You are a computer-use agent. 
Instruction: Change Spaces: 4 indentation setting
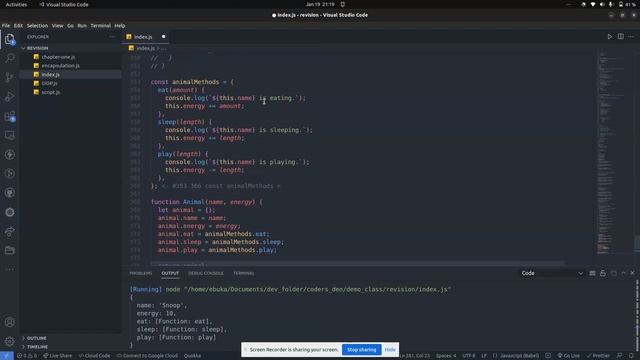tap(446, 356)
